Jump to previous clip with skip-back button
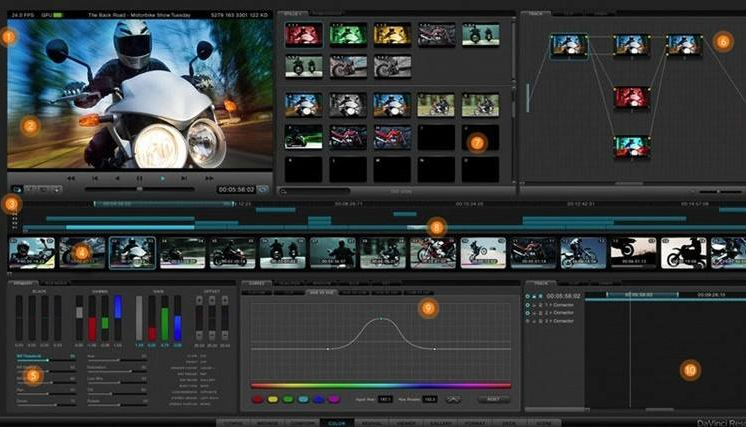746x428 pixels. pyautogui.click(x=95, y=178)
